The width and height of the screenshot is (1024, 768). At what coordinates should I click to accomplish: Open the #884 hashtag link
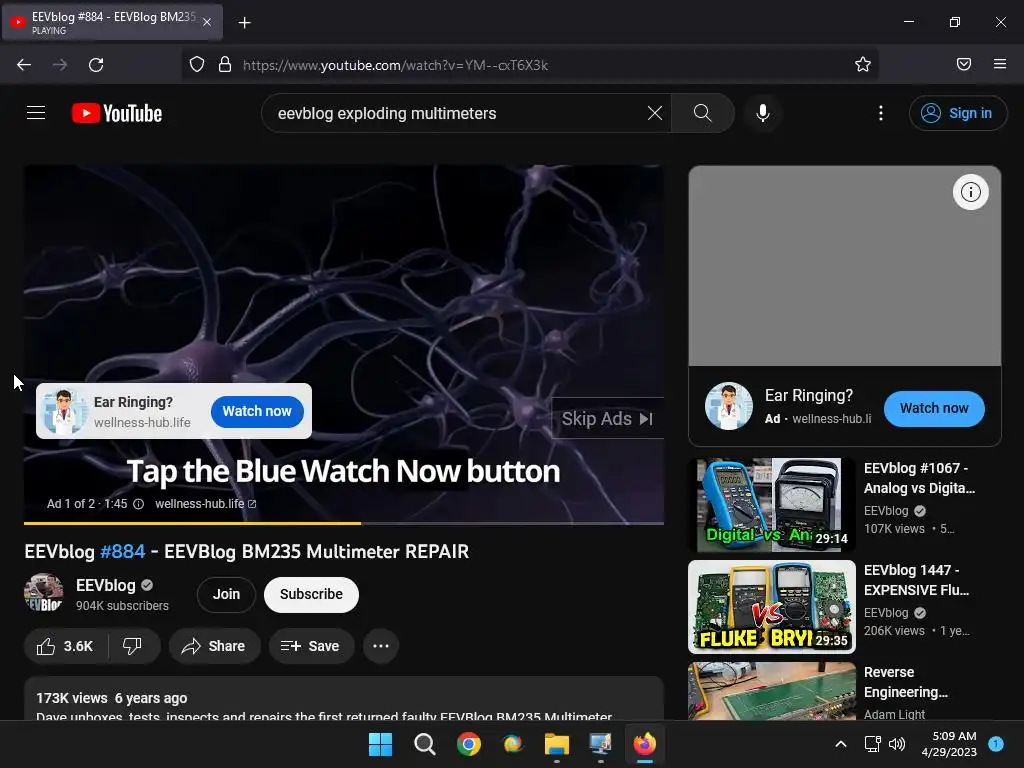click(x=122, y=552)
